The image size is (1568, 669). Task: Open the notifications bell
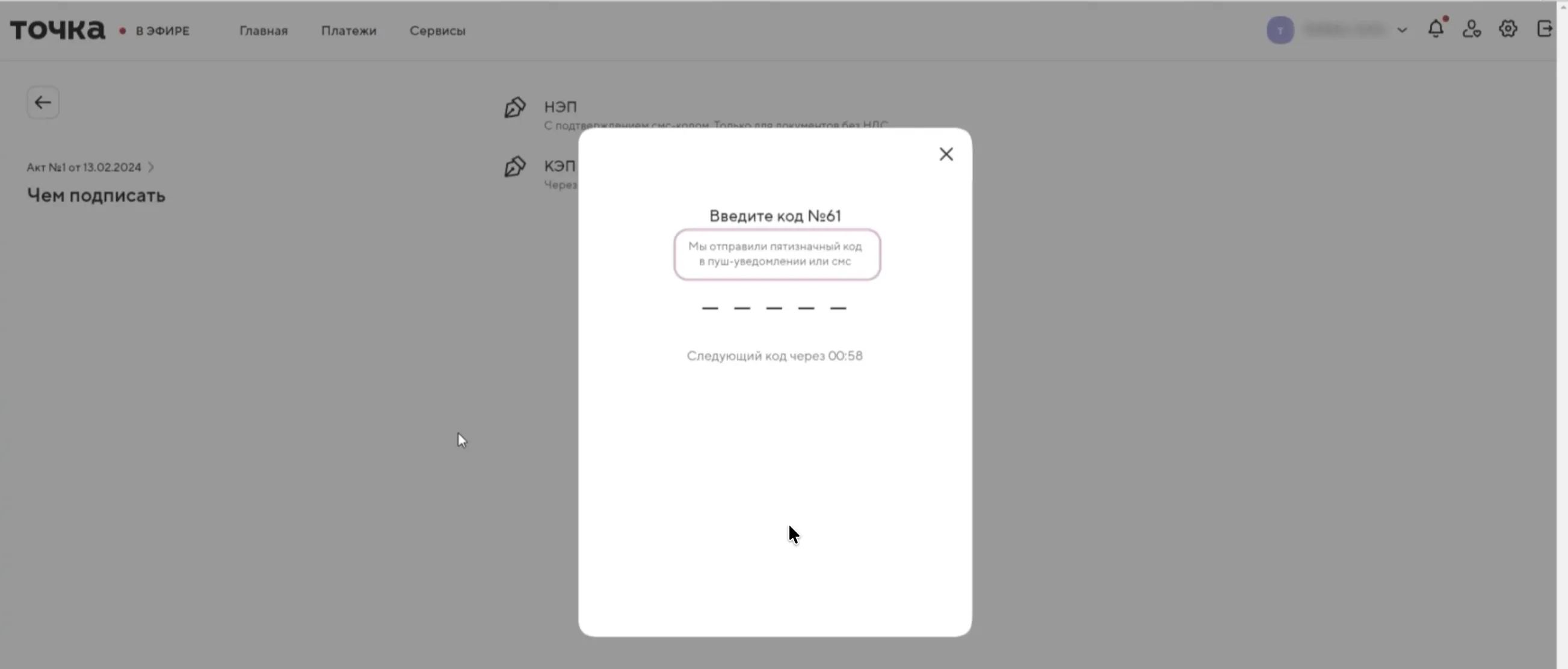[1435, 29]
